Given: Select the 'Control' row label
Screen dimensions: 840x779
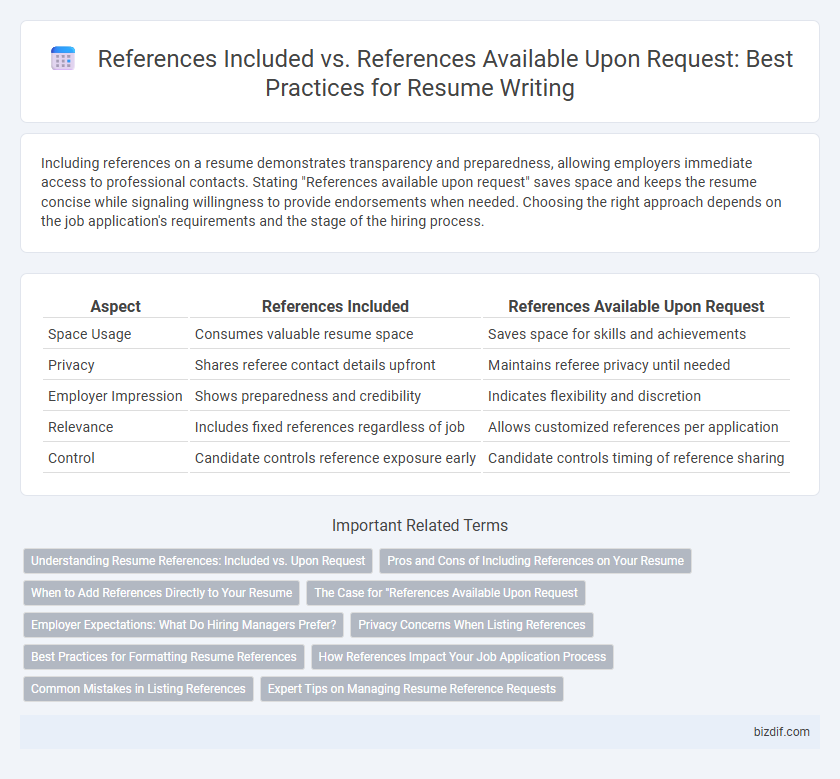Looking at the screenshot, I should click(x=71, y=459).
